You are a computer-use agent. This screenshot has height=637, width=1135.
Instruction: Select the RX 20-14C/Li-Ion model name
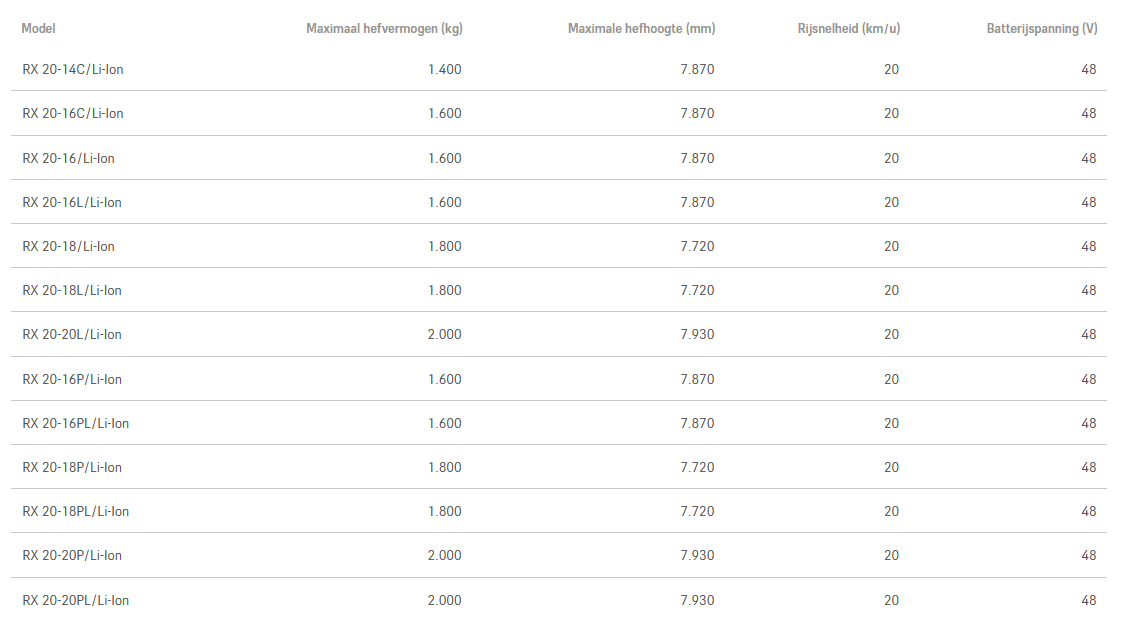click(73, 70)
